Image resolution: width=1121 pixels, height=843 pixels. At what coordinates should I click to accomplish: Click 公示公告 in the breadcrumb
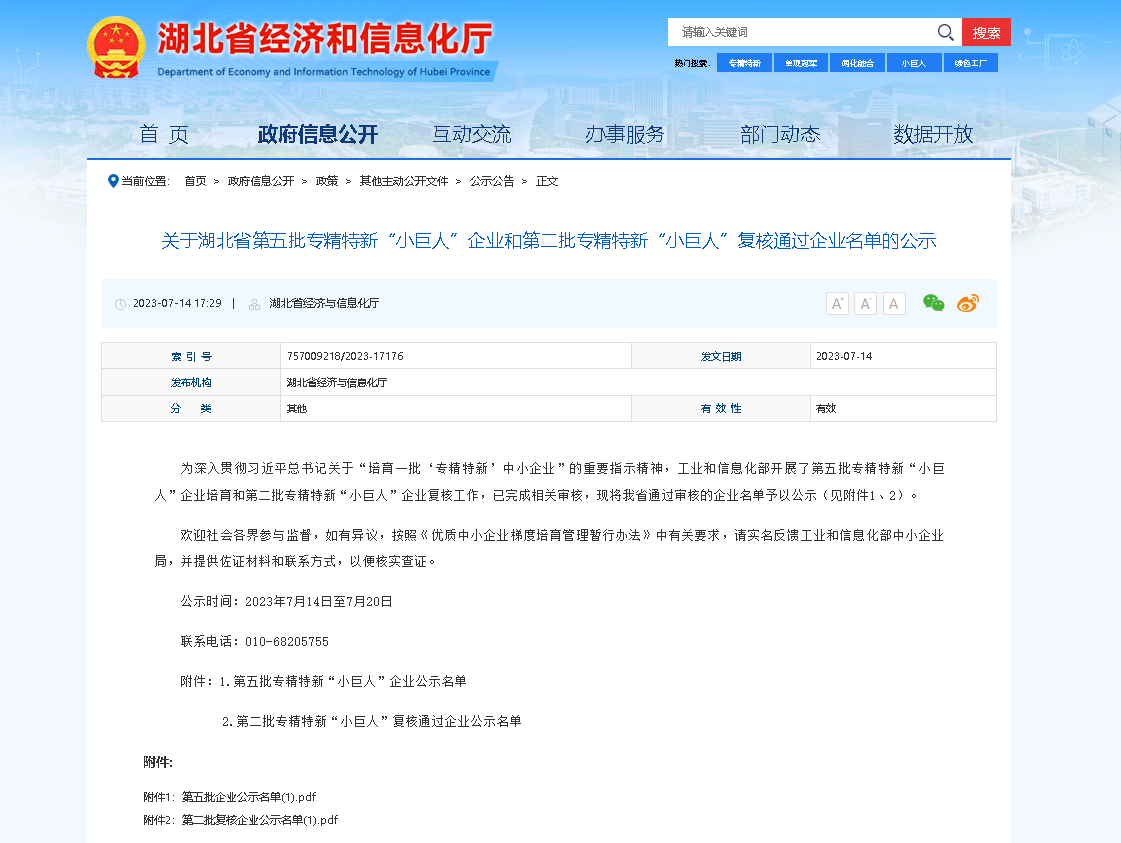pos(492,181)
